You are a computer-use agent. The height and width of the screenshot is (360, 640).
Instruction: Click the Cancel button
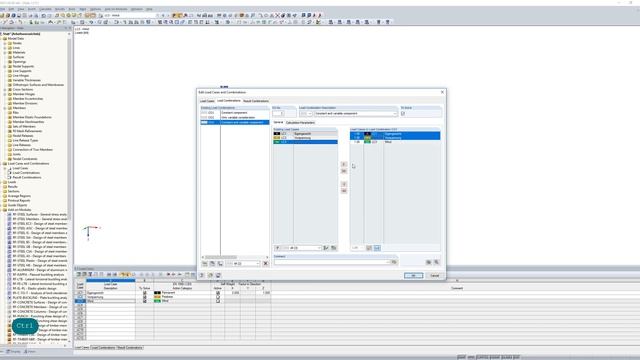[x=435, y=276]
